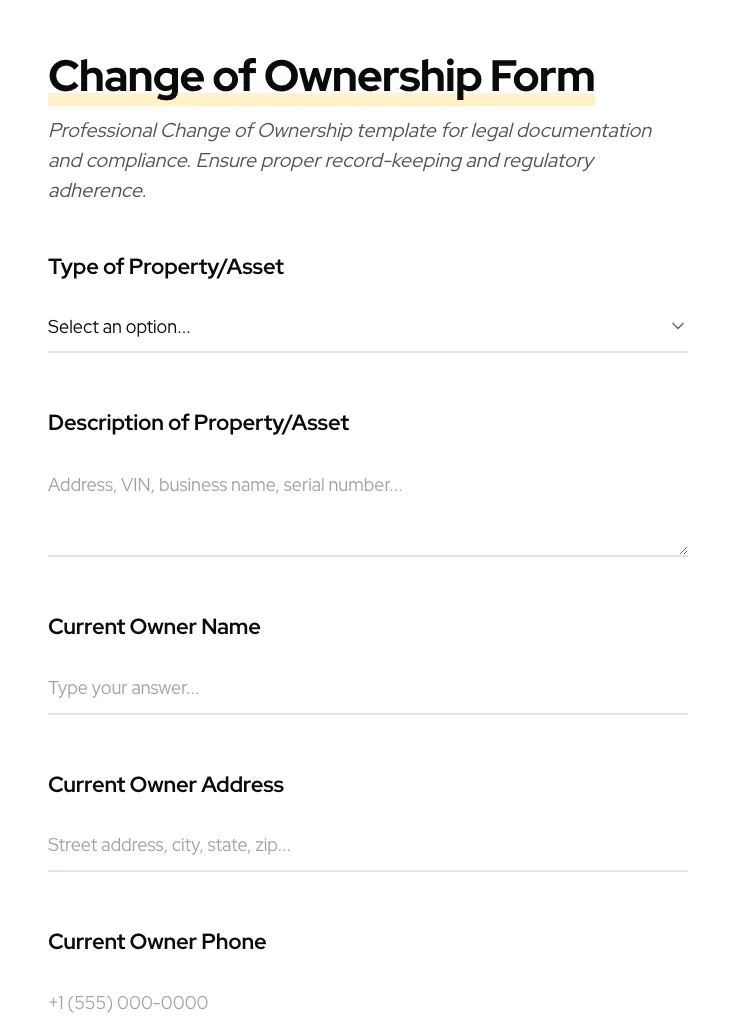The image size is (736, 1024).
Task: Click the Current Owner Name input field
Action: point(367,688)
